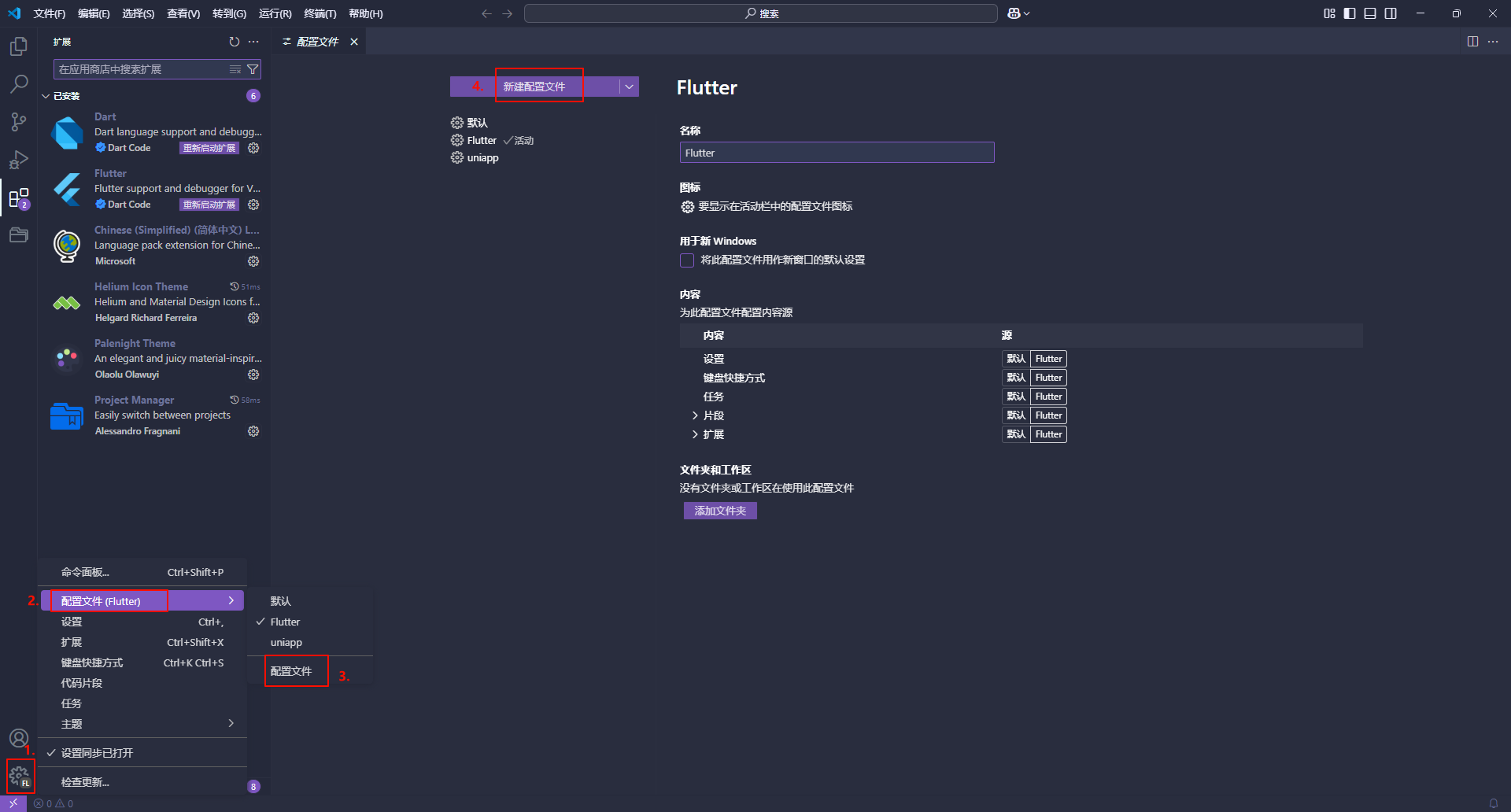Screen dimensions: 1511x812
Task: Select default source for keyboard shortcuts row
Action: tap(1015, 378)
